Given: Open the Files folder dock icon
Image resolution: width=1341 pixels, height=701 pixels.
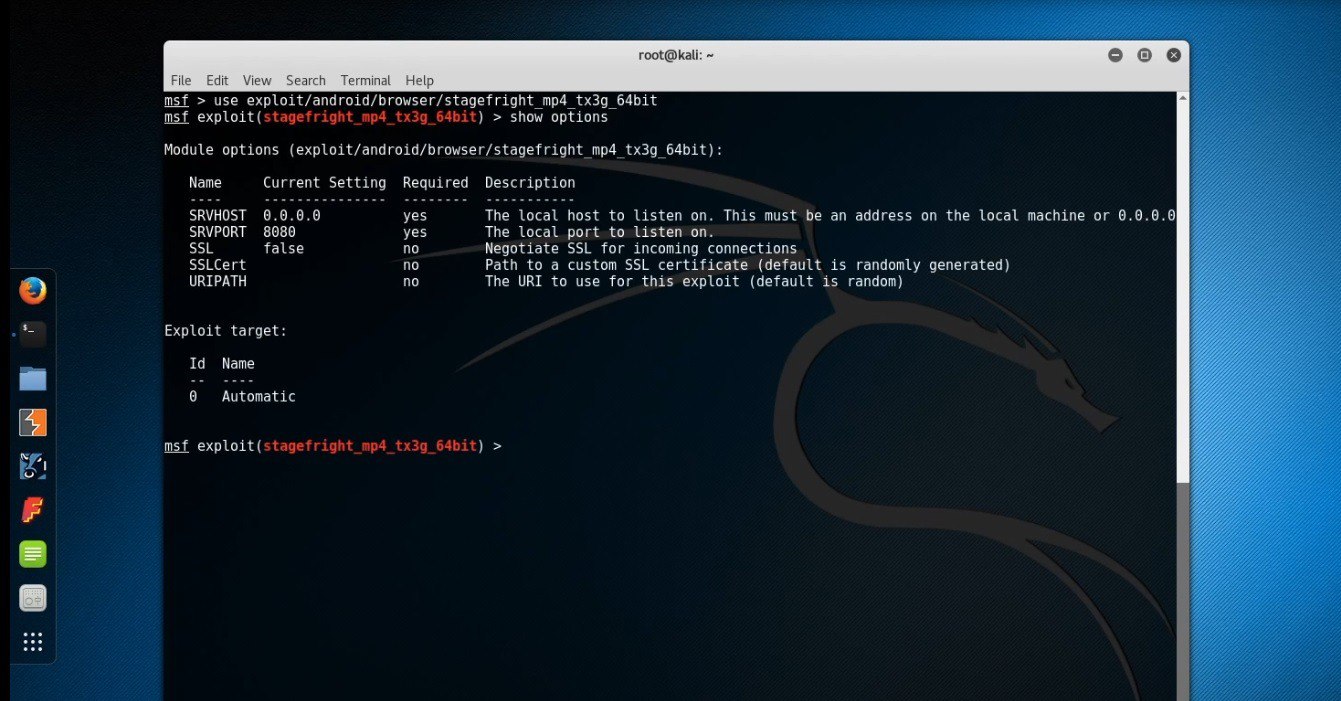Looking at the screenshot, I should point(33,378).
